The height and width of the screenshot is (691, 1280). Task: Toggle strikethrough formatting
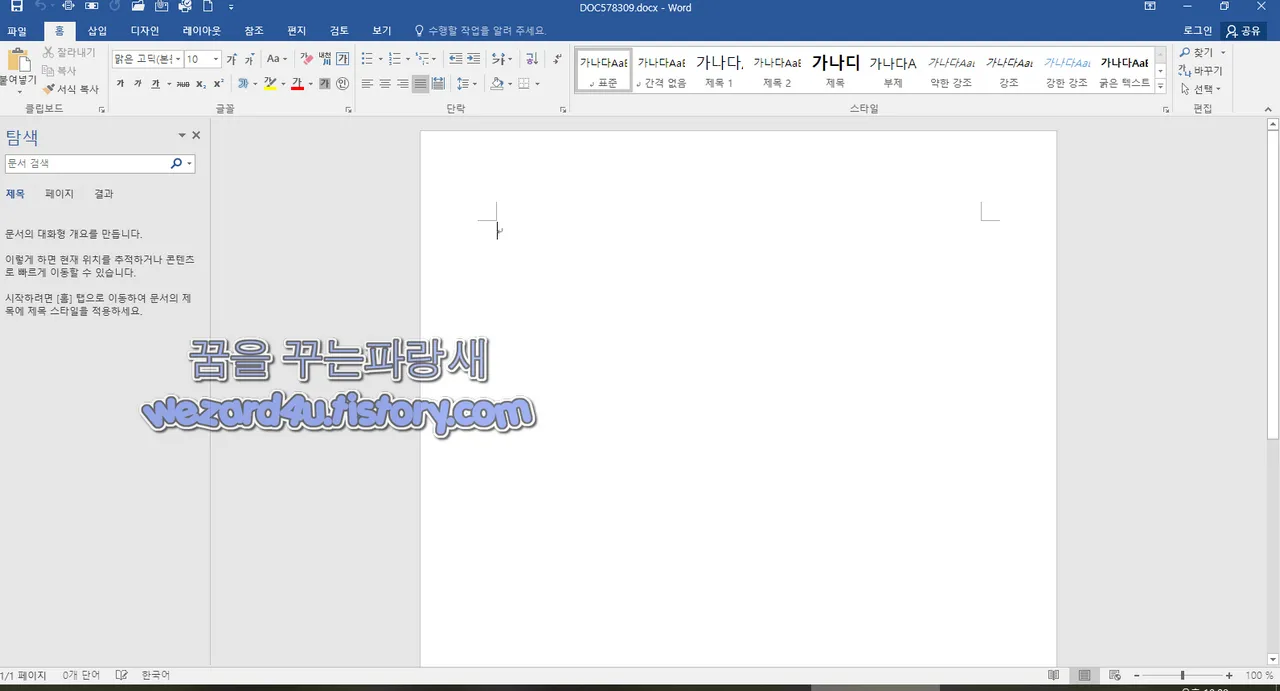point(183,84)
